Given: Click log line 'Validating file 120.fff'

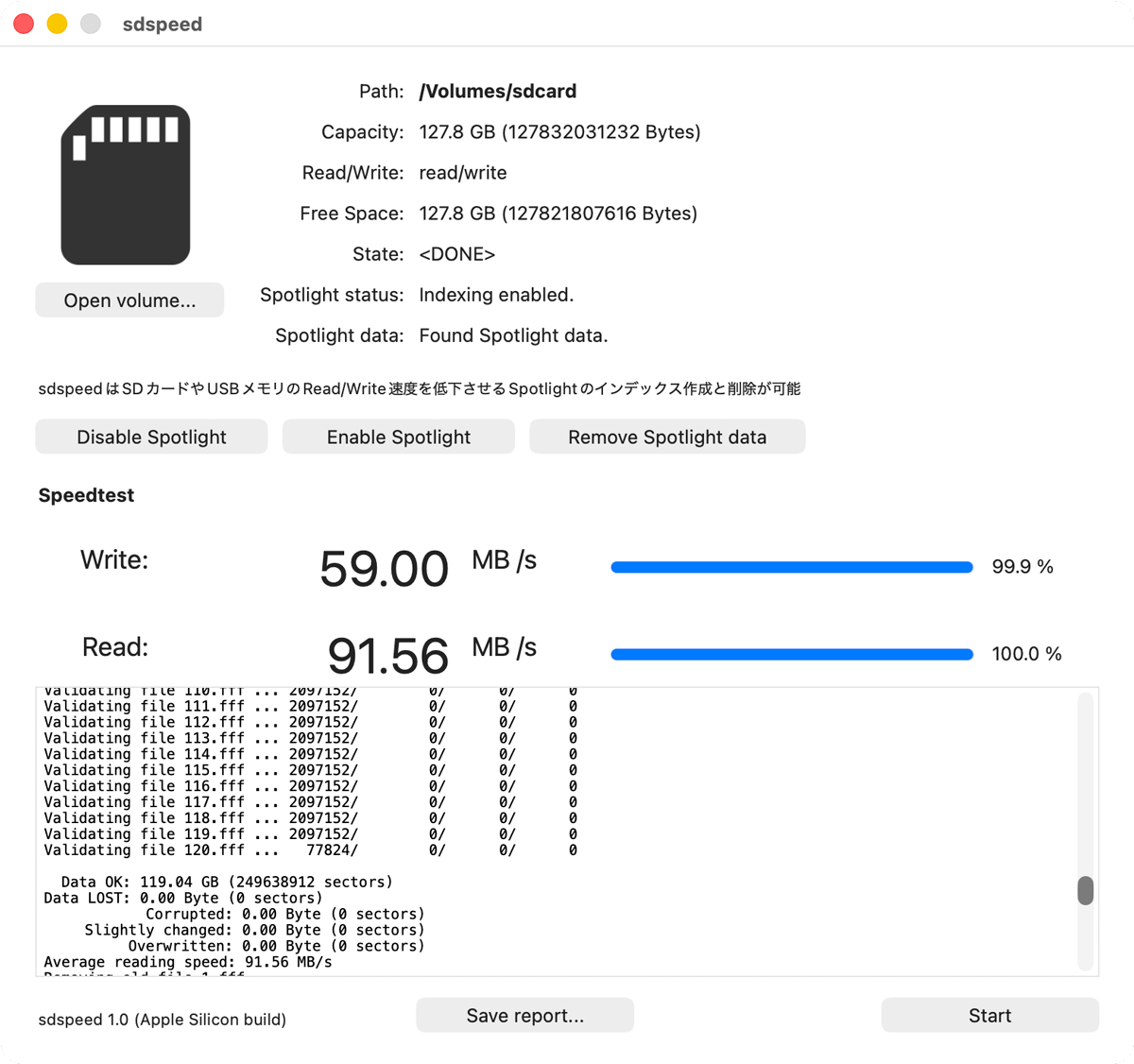Looking at the screenshot, I should pos(310,849).
